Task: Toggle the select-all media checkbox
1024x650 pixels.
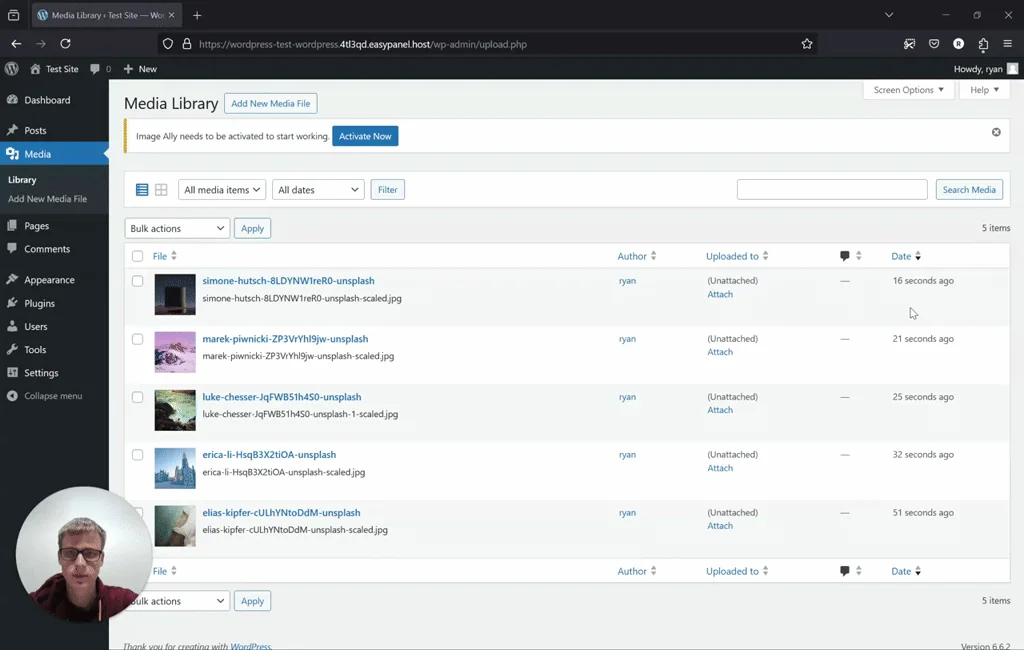Action: click(x=137, y=256)
